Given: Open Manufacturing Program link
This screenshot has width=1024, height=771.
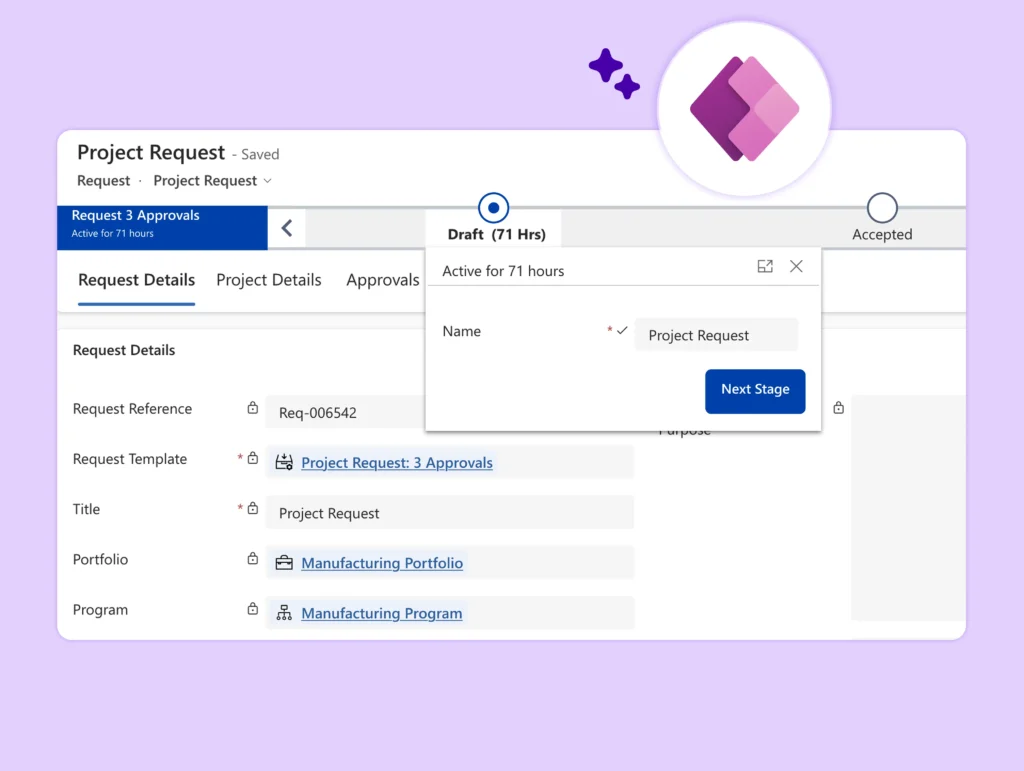Looking at the screenshot, I should (382, 613).
